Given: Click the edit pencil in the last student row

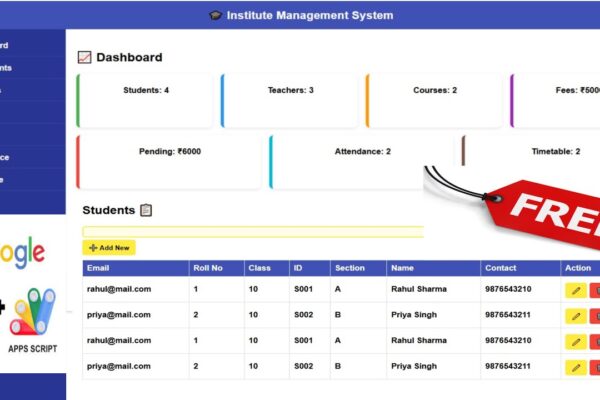Looking at the screenshot, I should click(x=576, y=368).
